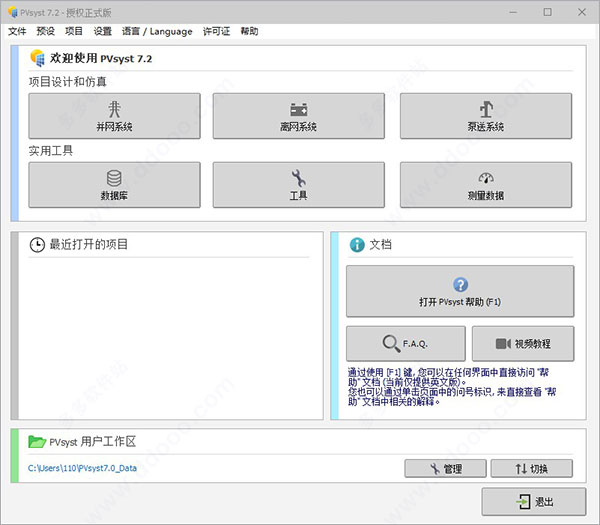Click the green folder icon of user workspace

37,442
